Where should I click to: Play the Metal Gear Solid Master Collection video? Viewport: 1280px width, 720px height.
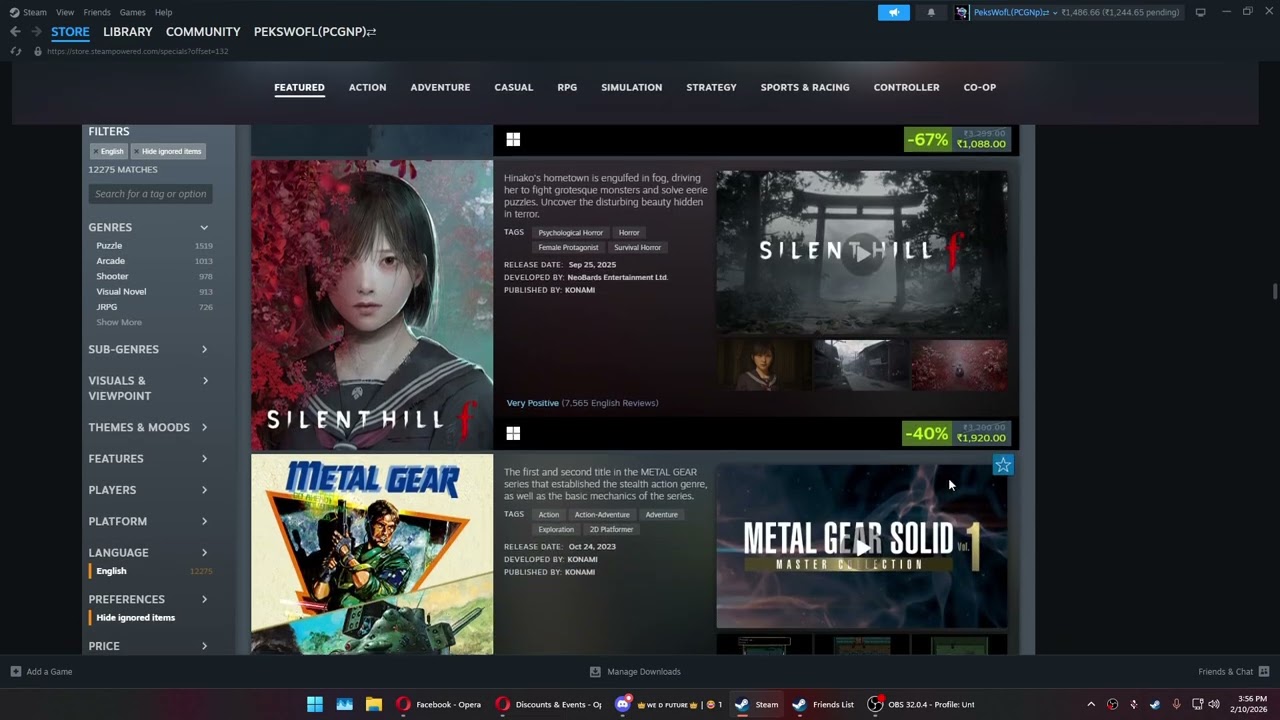point(862,546)
